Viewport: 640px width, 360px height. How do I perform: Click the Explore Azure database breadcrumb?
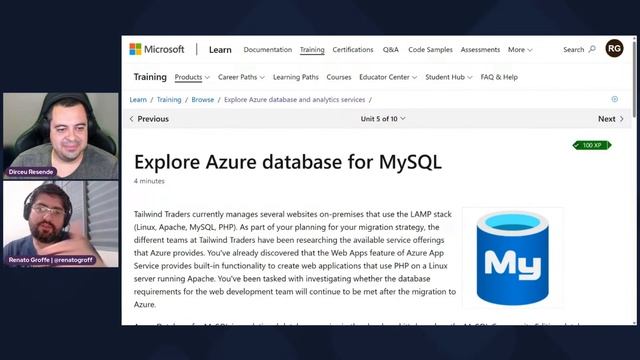tap(294, 100)
